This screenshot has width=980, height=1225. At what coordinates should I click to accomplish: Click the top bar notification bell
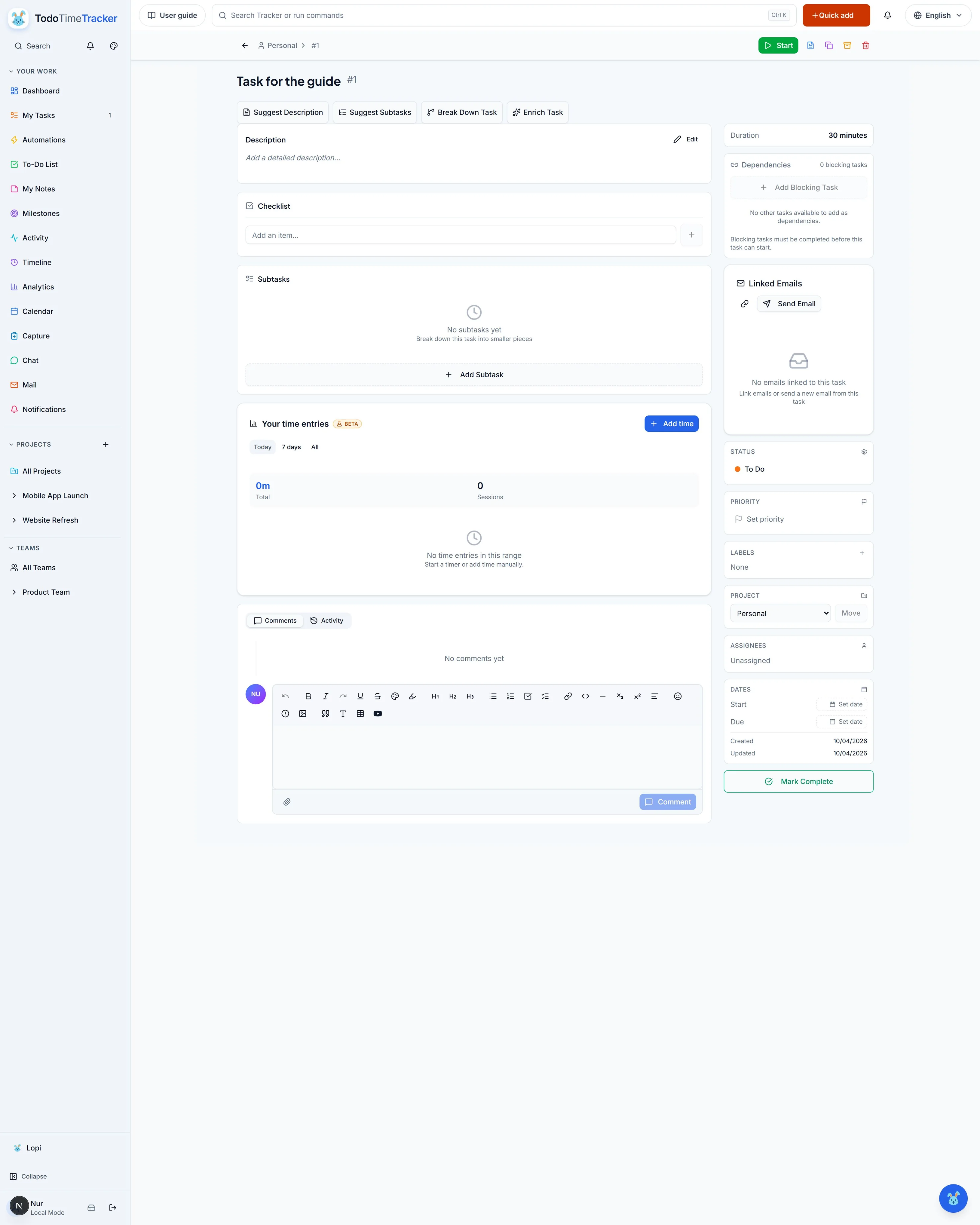point(887,15)
